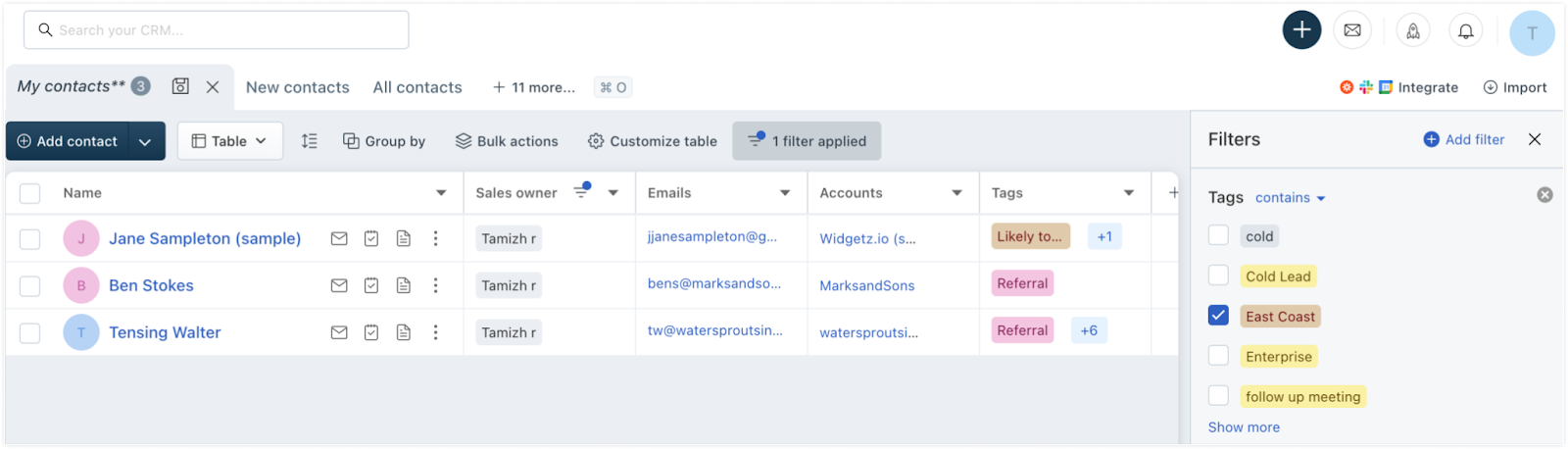Open Name column dropdown arrow

coord(441,193)
